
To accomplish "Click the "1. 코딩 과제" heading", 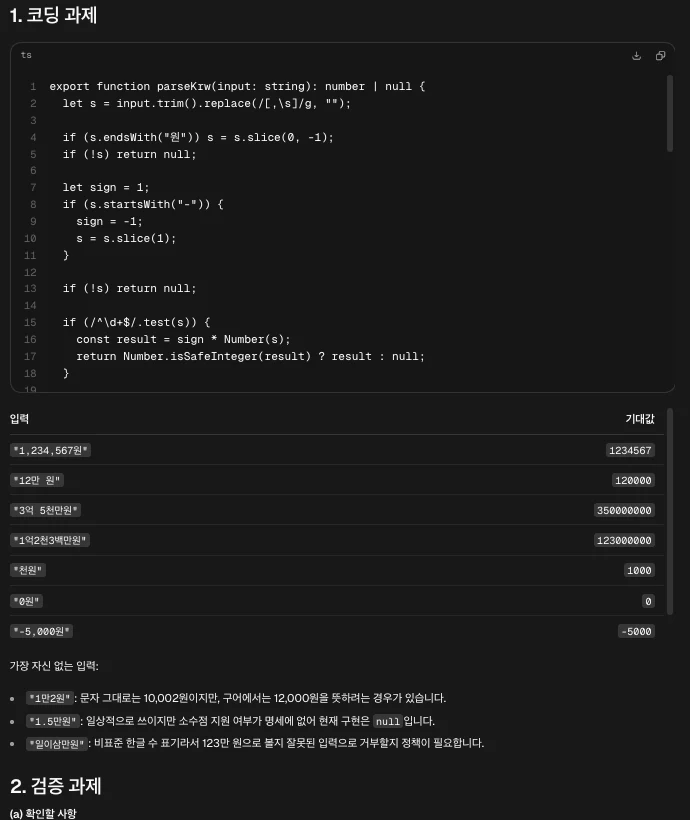I will pos(53,15).
